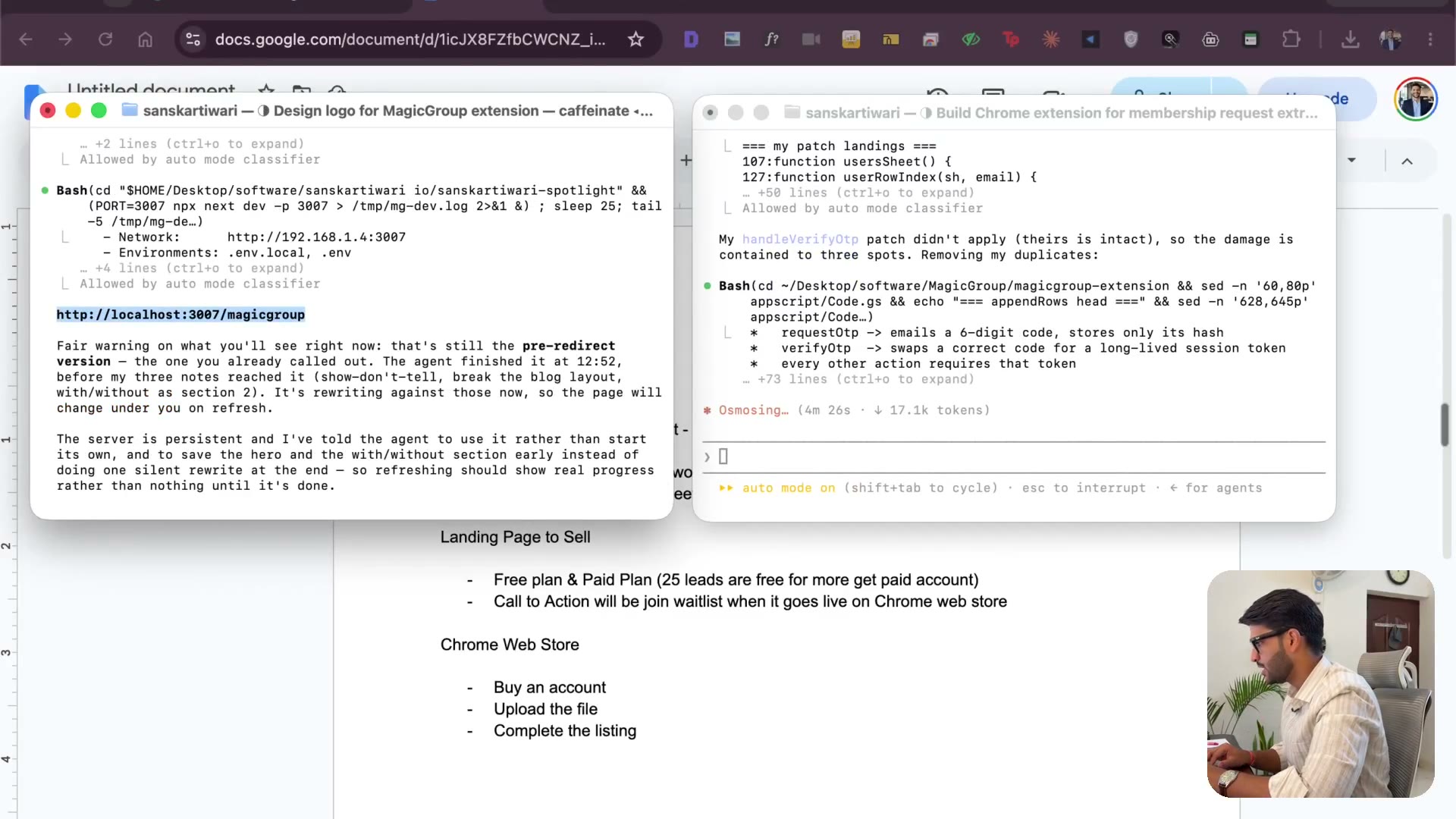Bookmark this tab with the star icon
The image size is (1456, 819).
[635, 39]
